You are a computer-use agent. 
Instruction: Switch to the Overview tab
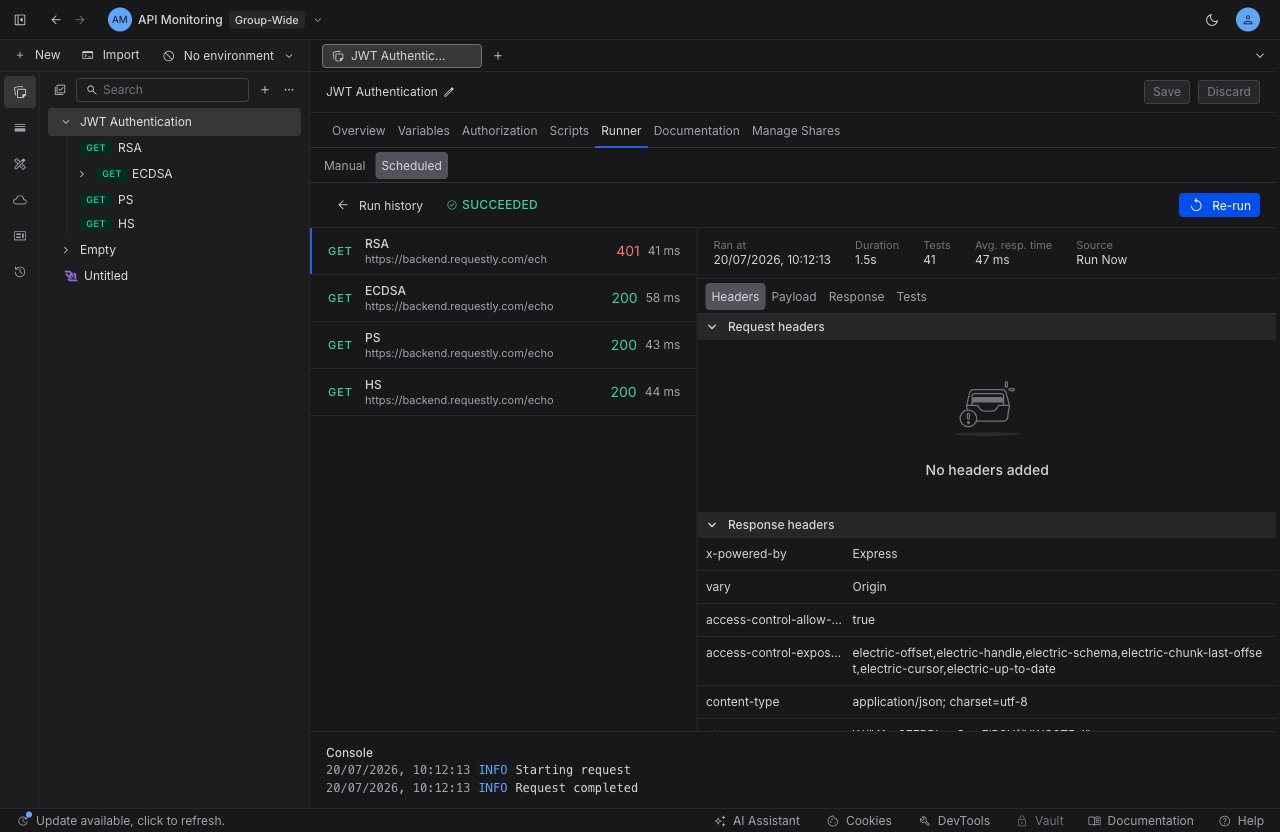coord(358,131)
